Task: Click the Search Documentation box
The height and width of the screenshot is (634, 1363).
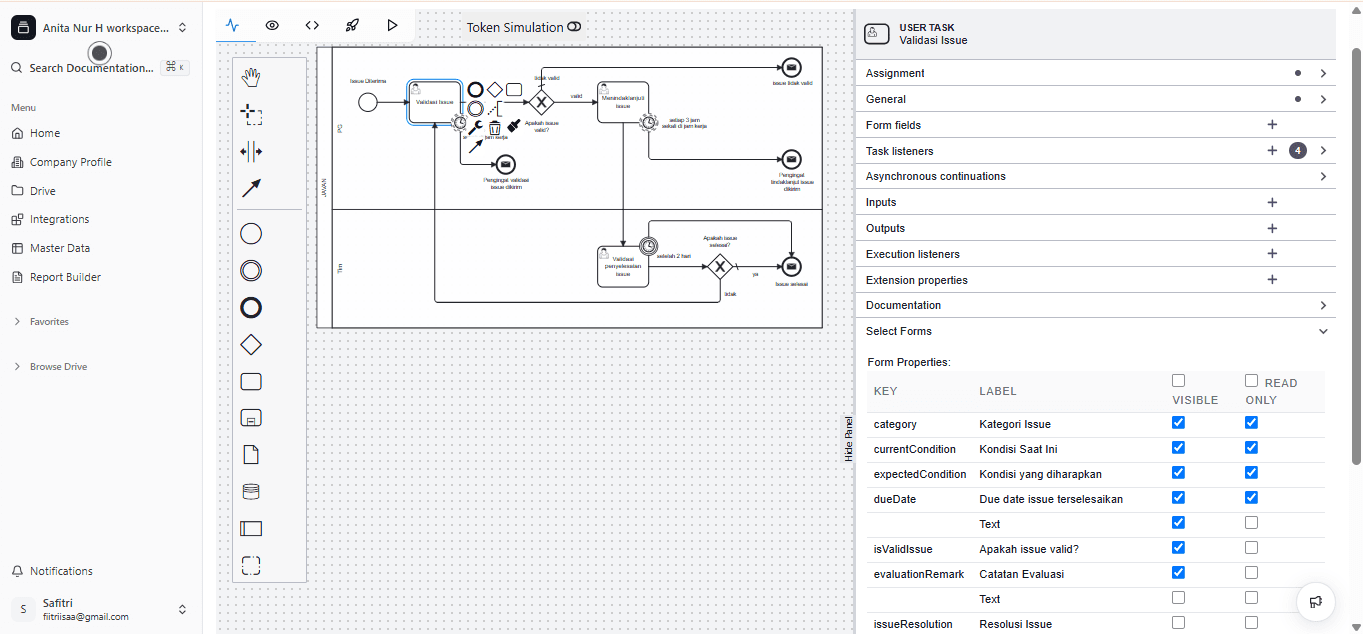Action: [x=91, y=68]
